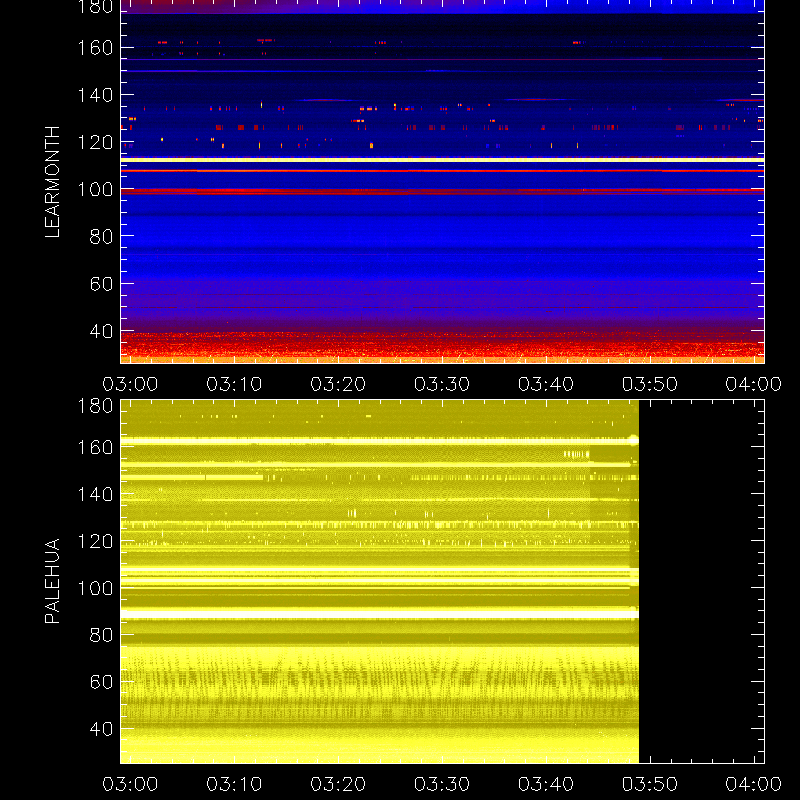Click the 03:10 time label under Palehua plot

click(234, 784)
